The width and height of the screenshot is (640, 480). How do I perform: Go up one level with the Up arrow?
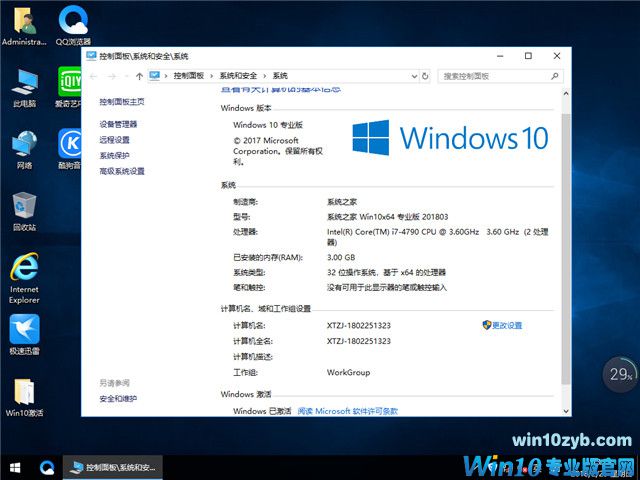[x=139, y=76]
